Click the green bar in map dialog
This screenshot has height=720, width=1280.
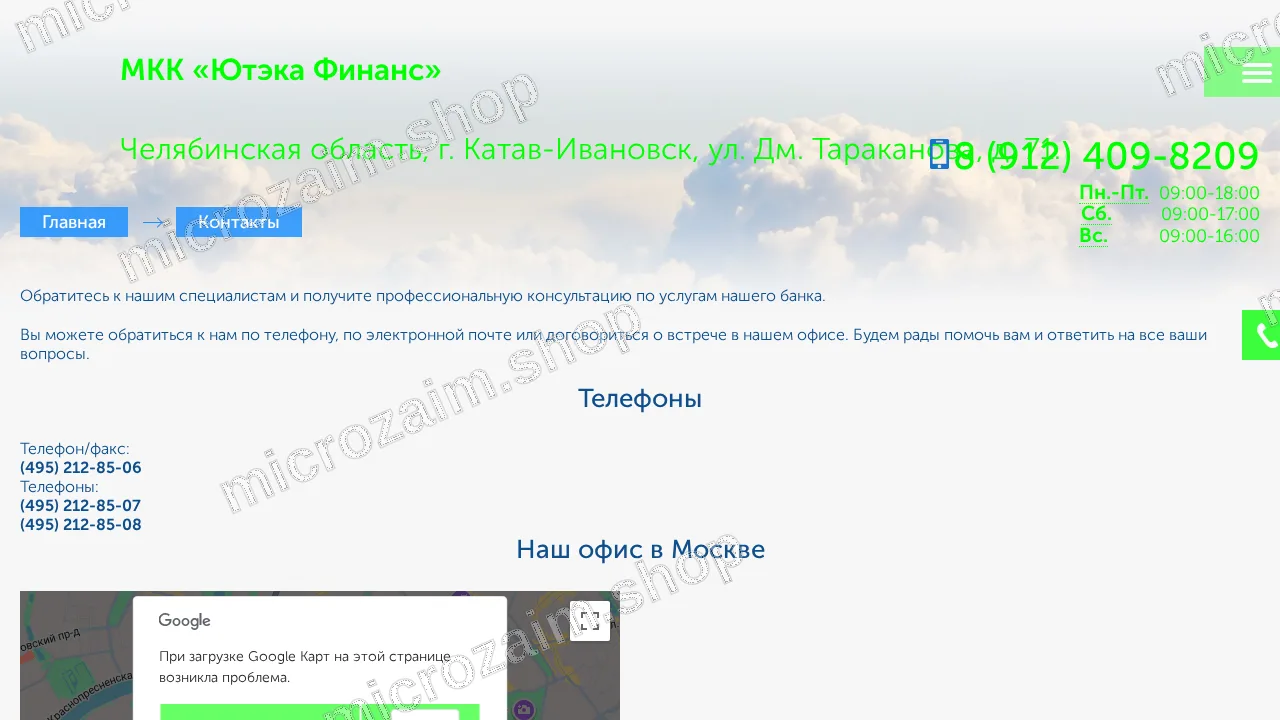click(x=320, y=712)
